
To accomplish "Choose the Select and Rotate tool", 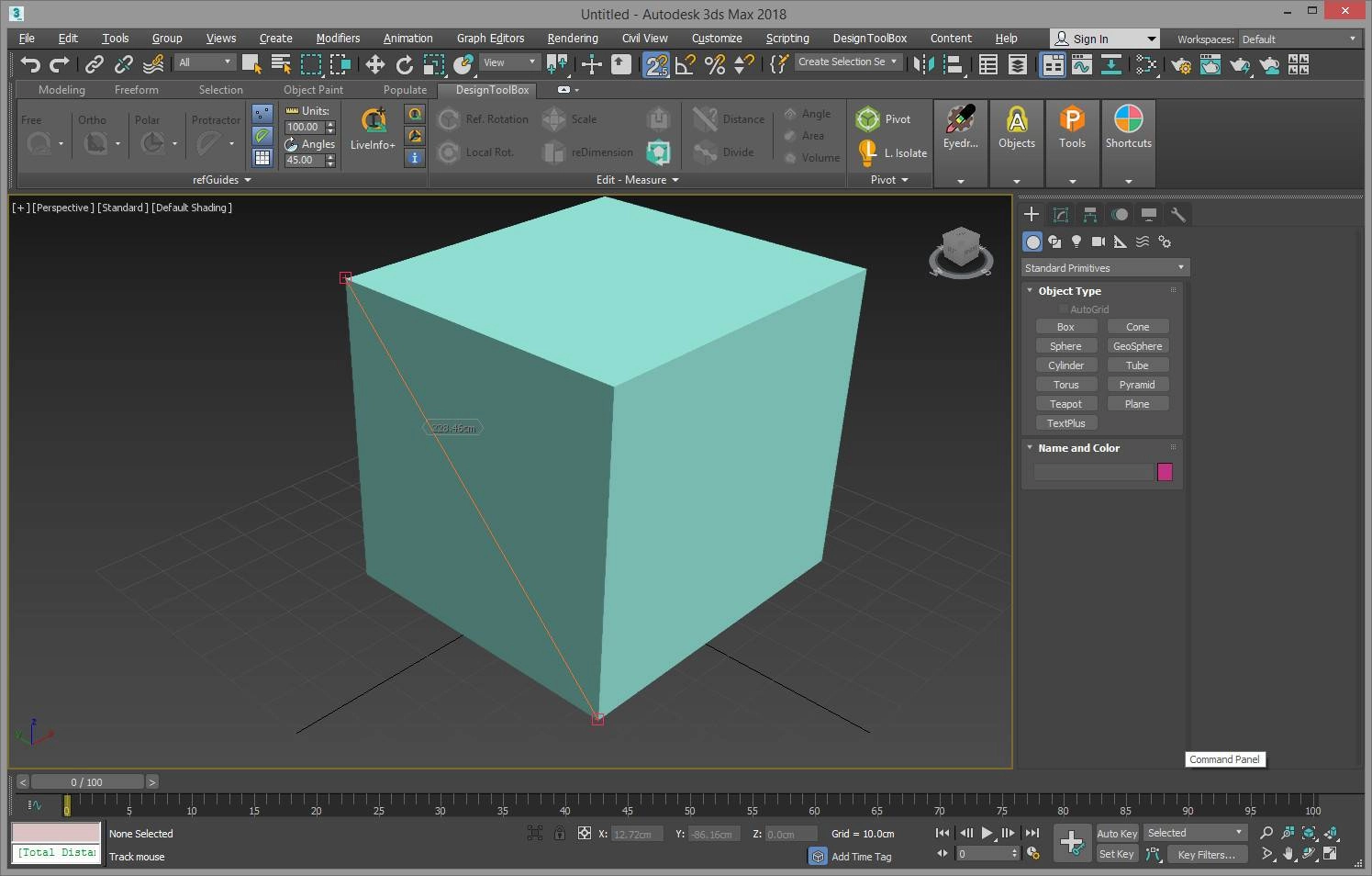I will pos(404,64).
